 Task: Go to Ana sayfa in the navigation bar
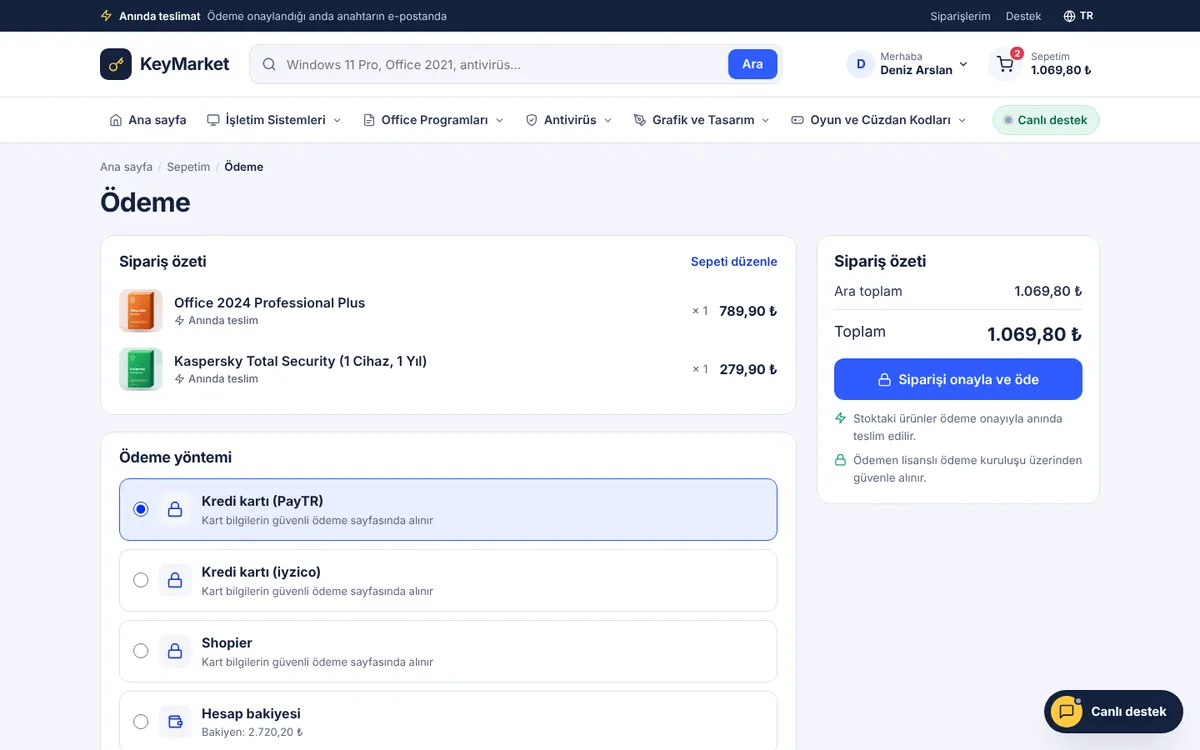click(148, 120)
